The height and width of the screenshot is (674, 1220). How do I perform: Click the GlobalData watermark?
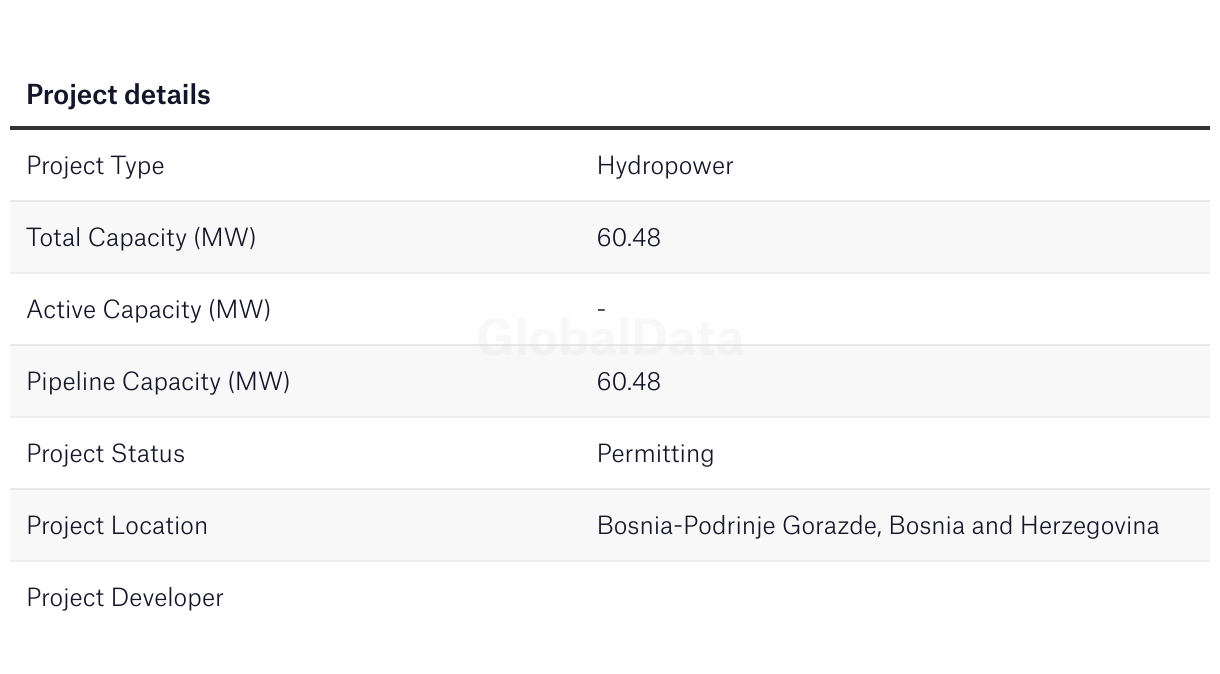tap(610, 338)
